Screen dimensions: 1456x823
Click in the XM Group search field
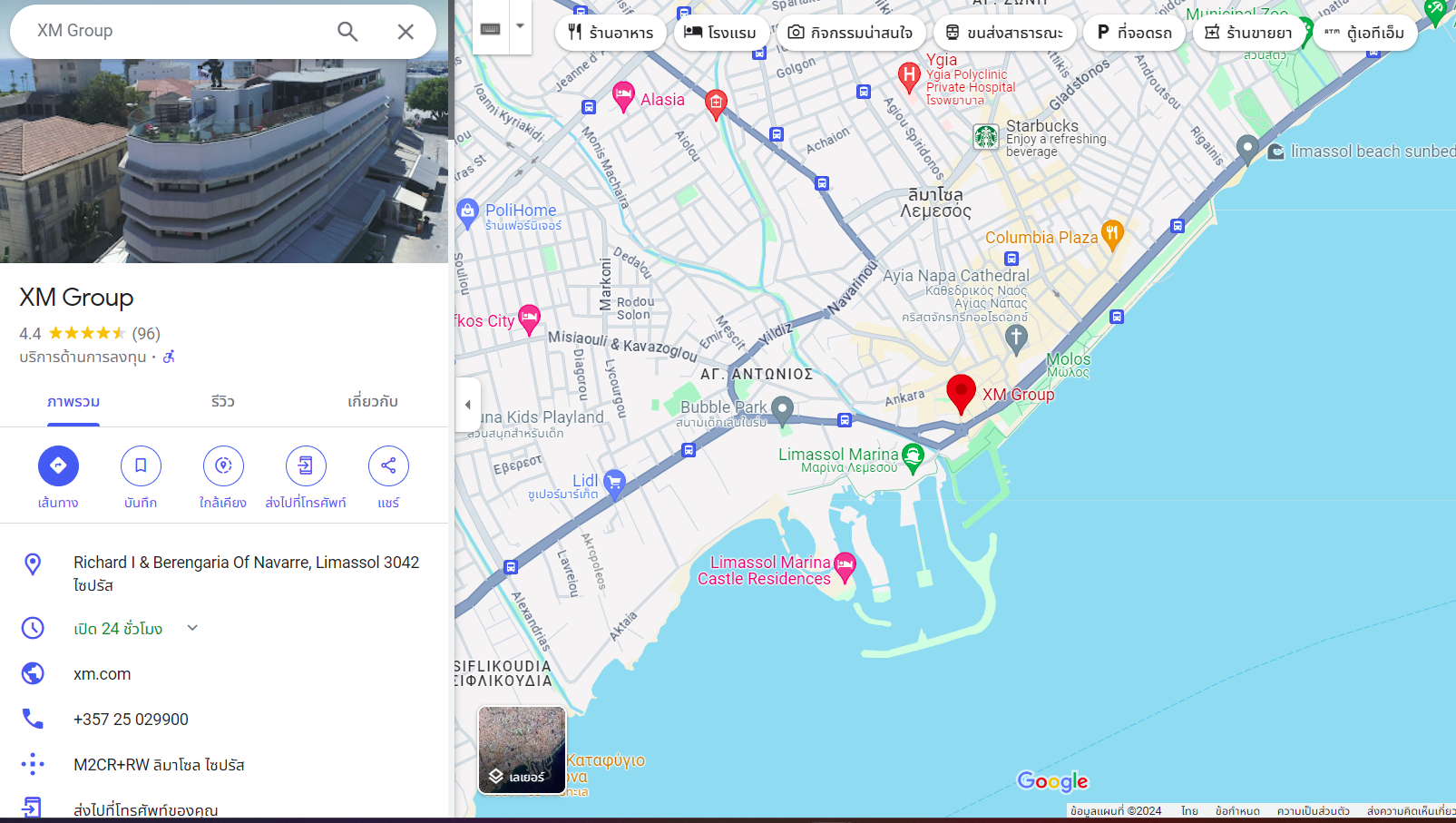172,31
